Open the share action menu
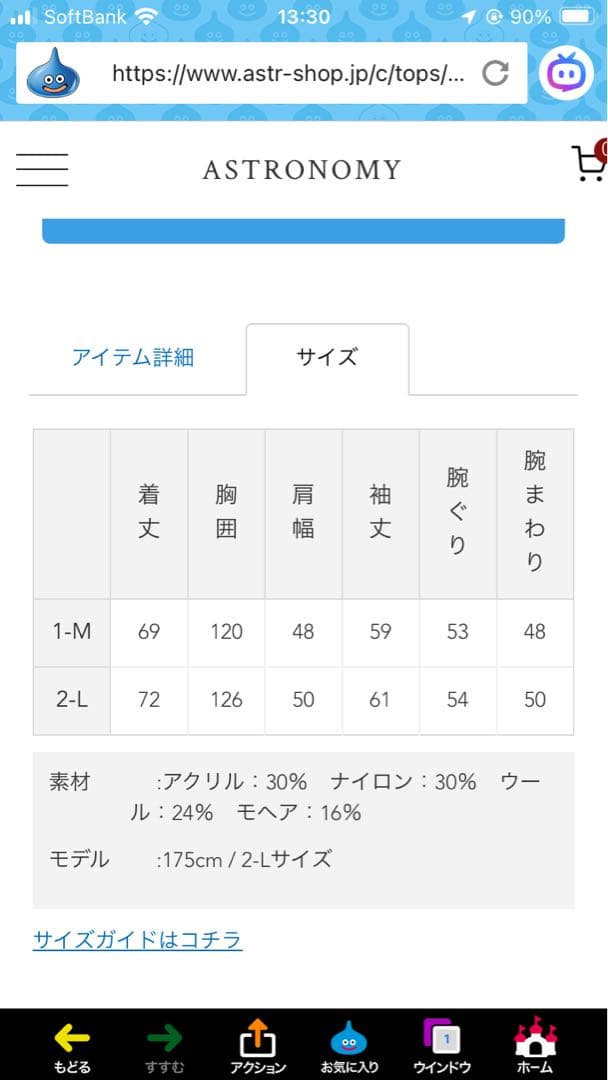Image resolution: width=608 pixels, height=1080 pixels. point(257,1046)
